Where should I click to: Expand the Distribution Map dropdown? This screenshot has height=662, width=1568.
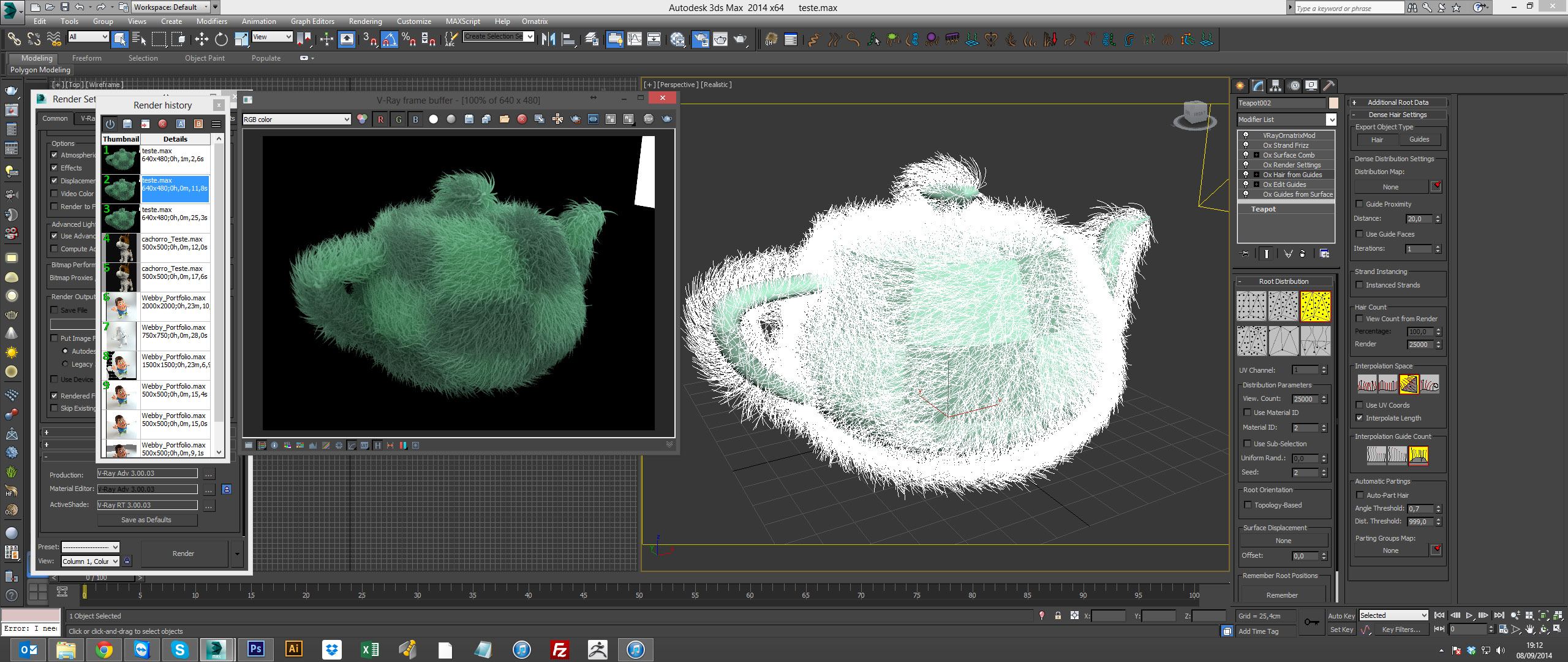pyautogui.click(x=1388, y=186)
